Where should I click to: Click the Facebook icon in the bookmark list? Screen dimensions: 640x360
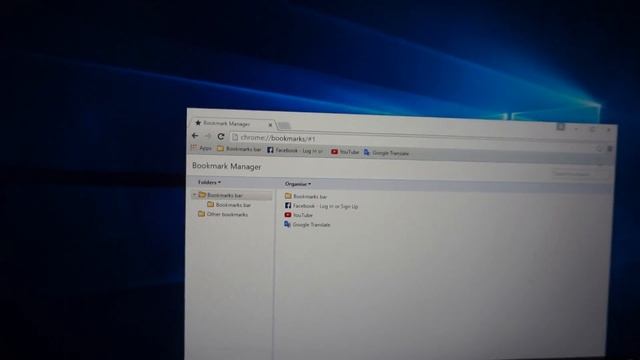click(x=288, y=206)
